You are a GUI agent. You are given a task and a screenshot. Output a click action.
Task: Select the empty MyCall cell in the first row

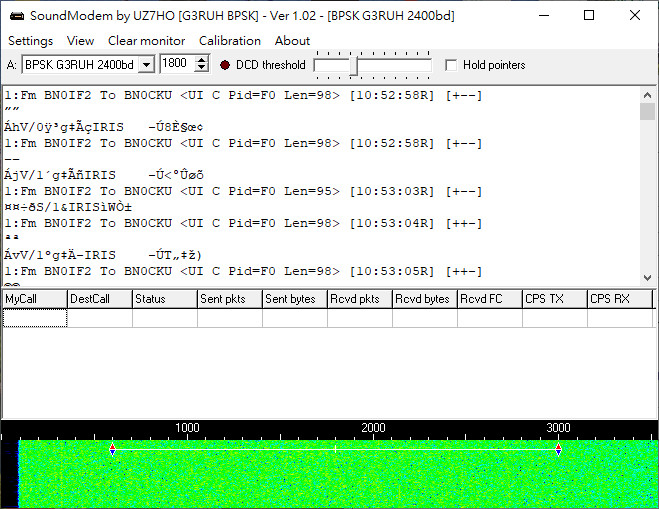pos(35,318)
